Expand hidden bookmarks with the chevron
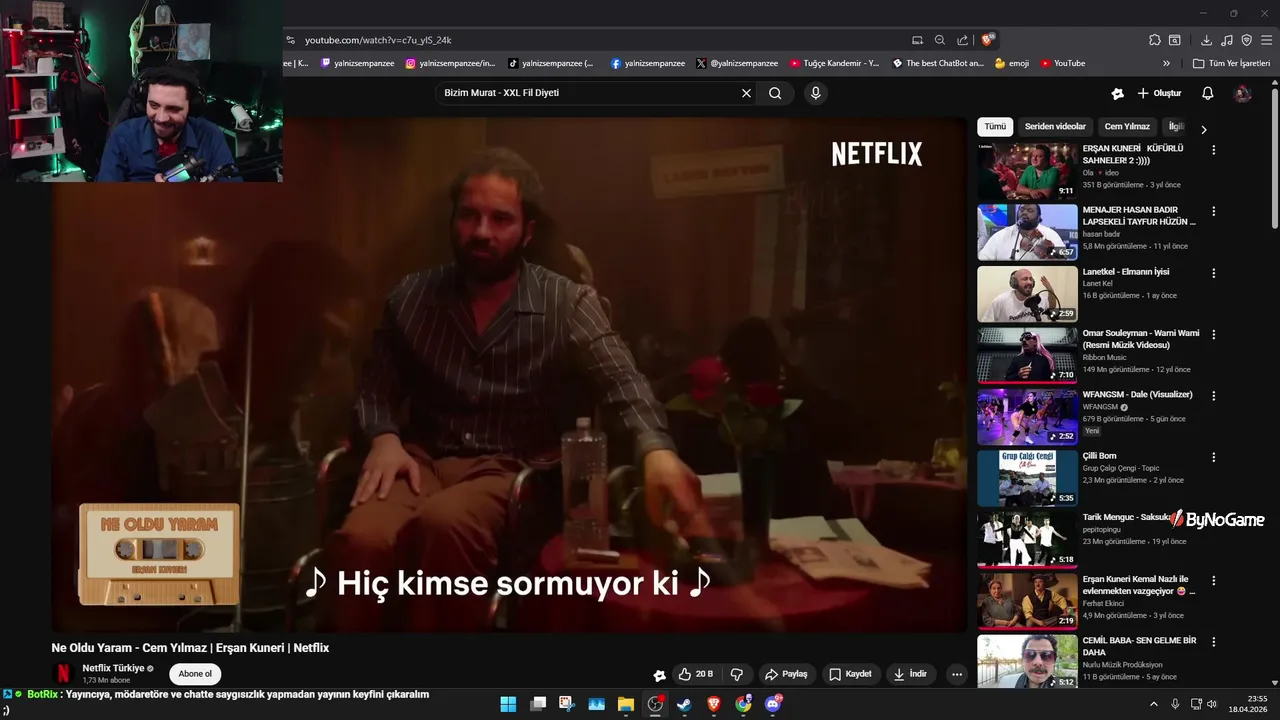This screenshot has height=720, width=1280. click(x=1166, y=63)
